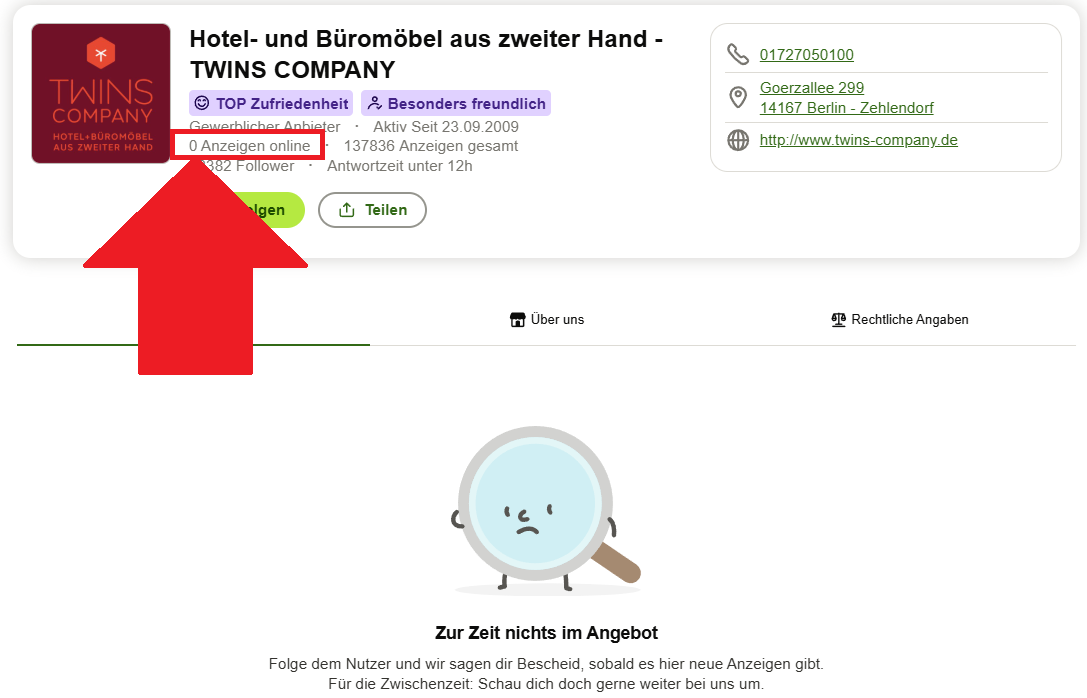The image size is (1087, 698).
Task: Open the Rechtliche Angaben tab
Action: 900,320
